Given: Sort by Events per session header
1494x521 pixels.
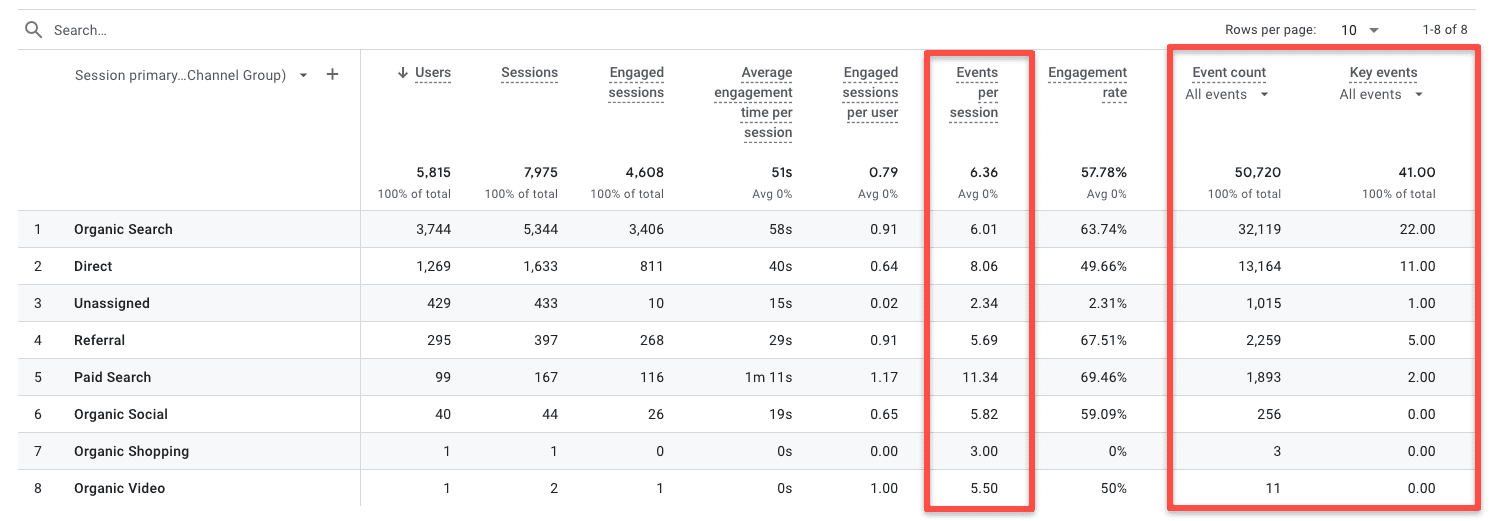Looking at the screenshot, I should pyautogui.click(x=976, y=92).
